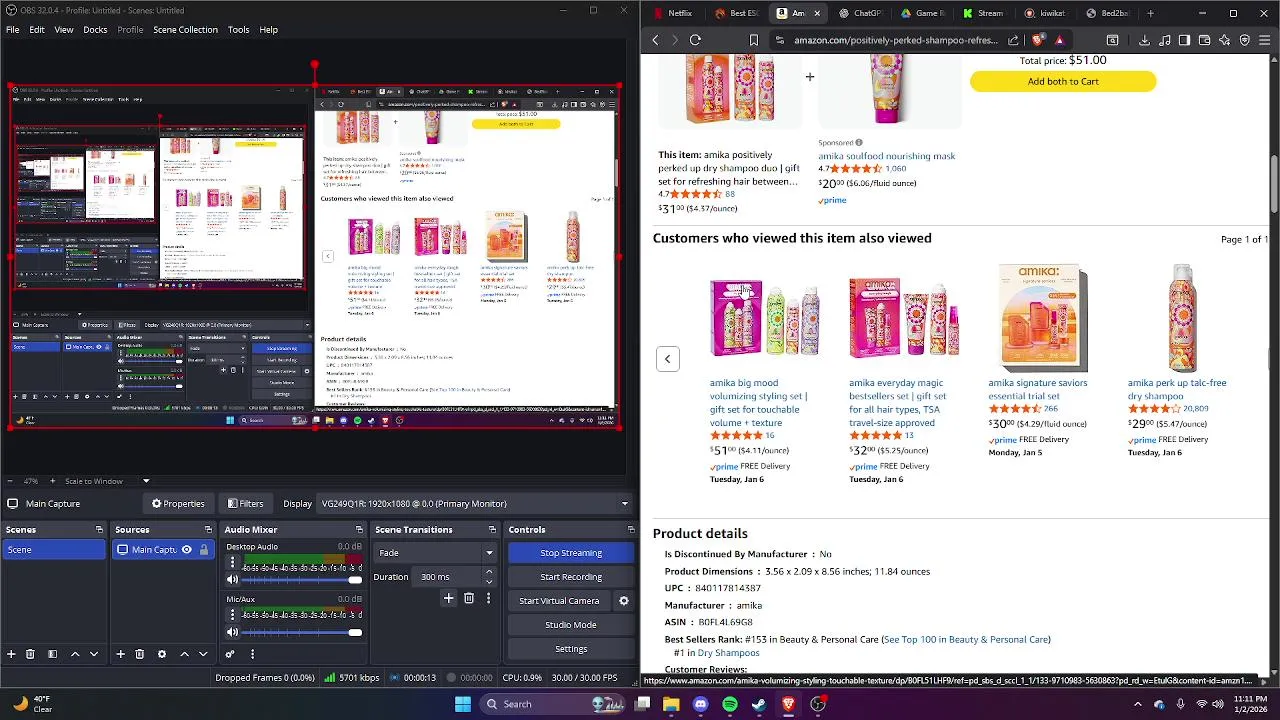Pop out the Audio Mixer dock
1280x720 pixels.
click(359, 530)
